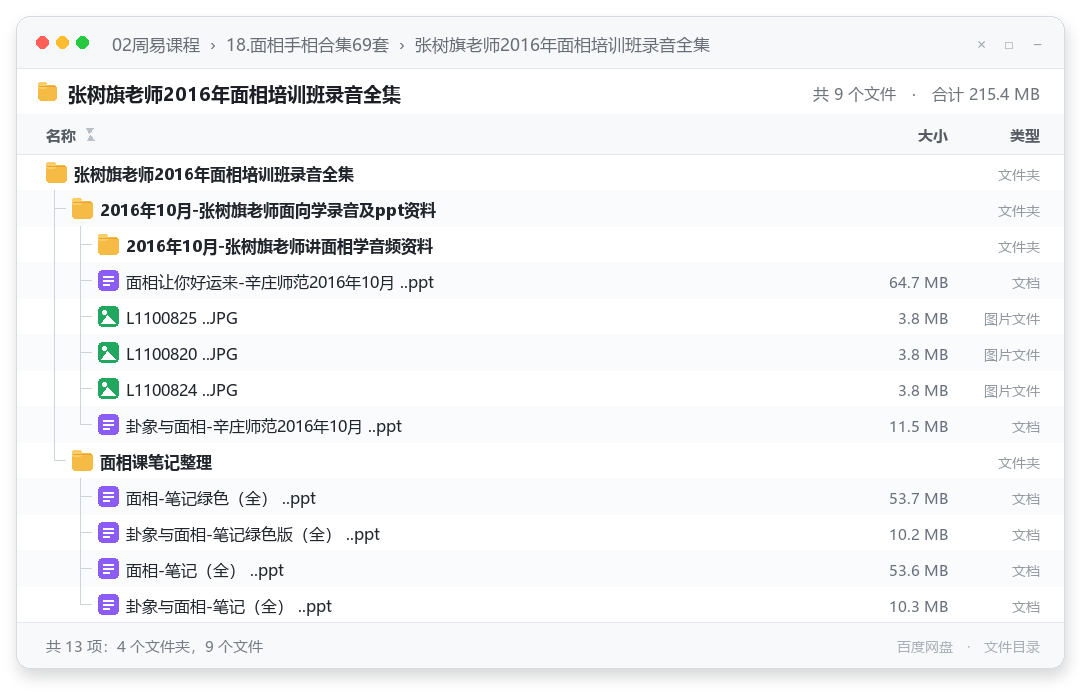
Task: Click the document icon of 面相让你好运来-辛庄师范2016年10月
Action: (x=108, y=281)
